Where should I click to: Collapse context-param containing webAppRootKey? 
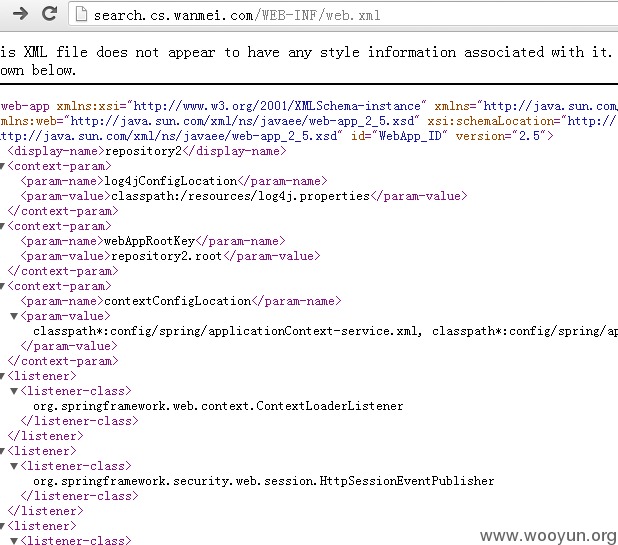pyautogui.click(x=2, y=226)
